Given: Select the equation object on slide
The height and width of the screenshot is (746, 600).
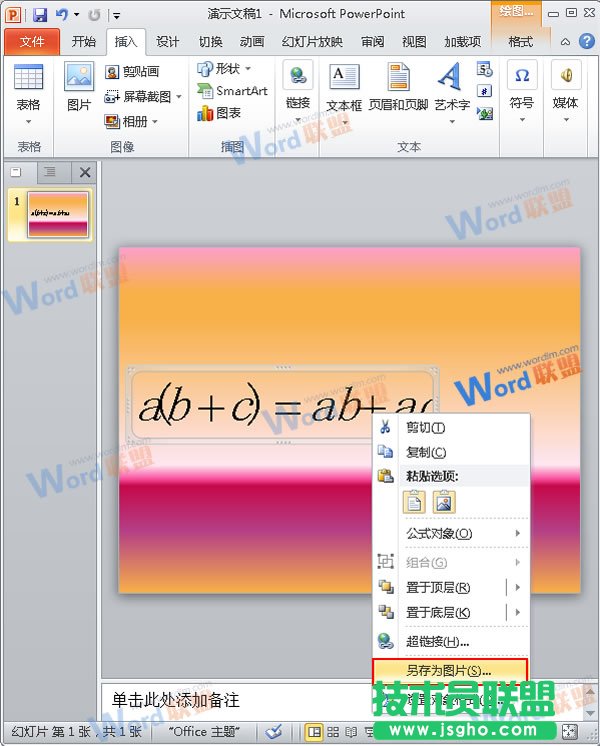Looking at the screenshot, I should (x=283, y=405).
